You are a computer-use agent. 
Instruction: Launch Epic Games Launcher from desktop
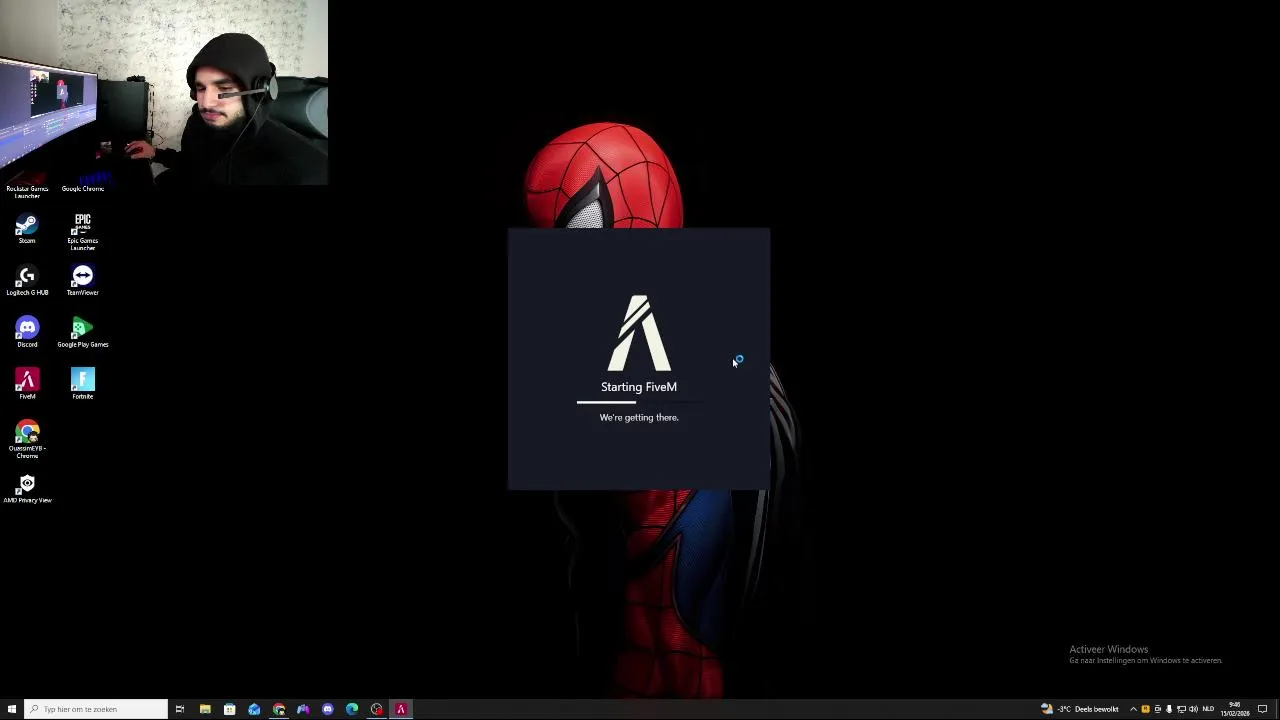pos(83,231)
